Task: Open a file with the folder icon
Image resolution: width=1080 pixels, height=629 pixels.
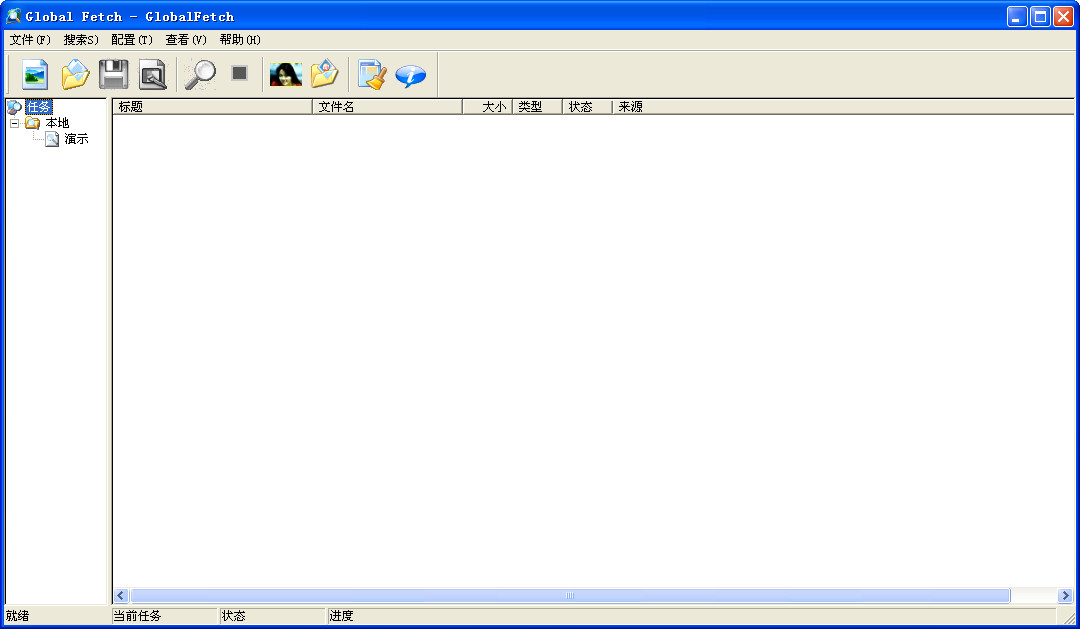Action: coord(75,74)
